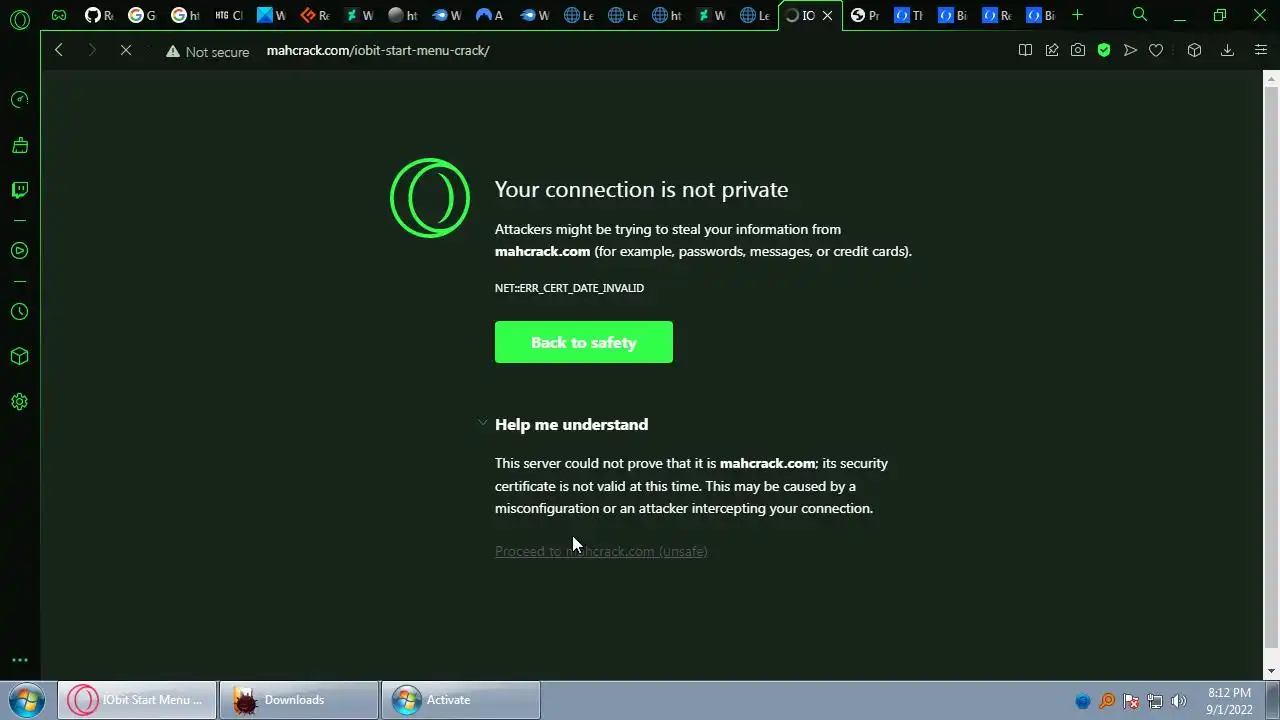This screenshot has height=720, width=1280.
Task: Open Settings gear in the sidebar
Action: pos(19,402)
